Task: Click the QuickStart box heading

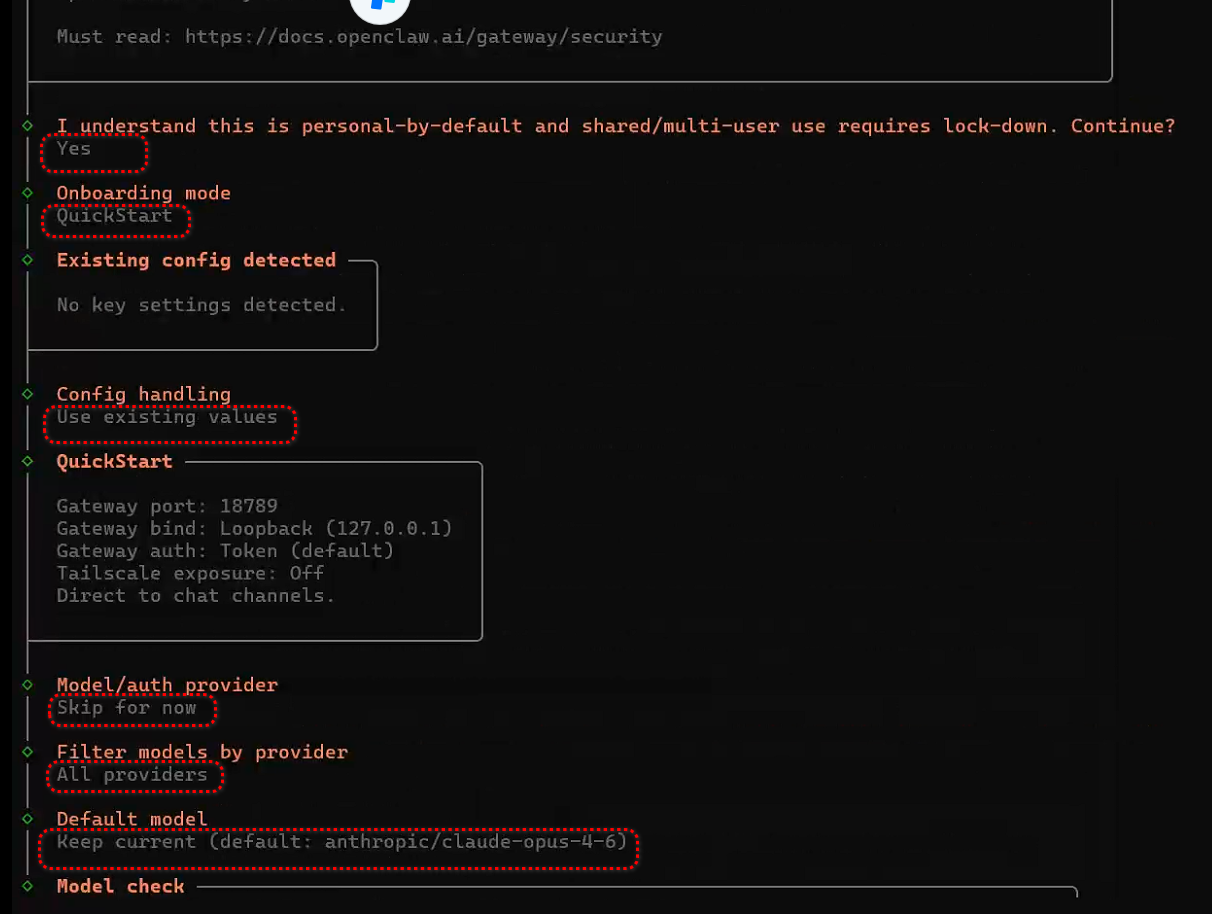Action: pos(114,461)
